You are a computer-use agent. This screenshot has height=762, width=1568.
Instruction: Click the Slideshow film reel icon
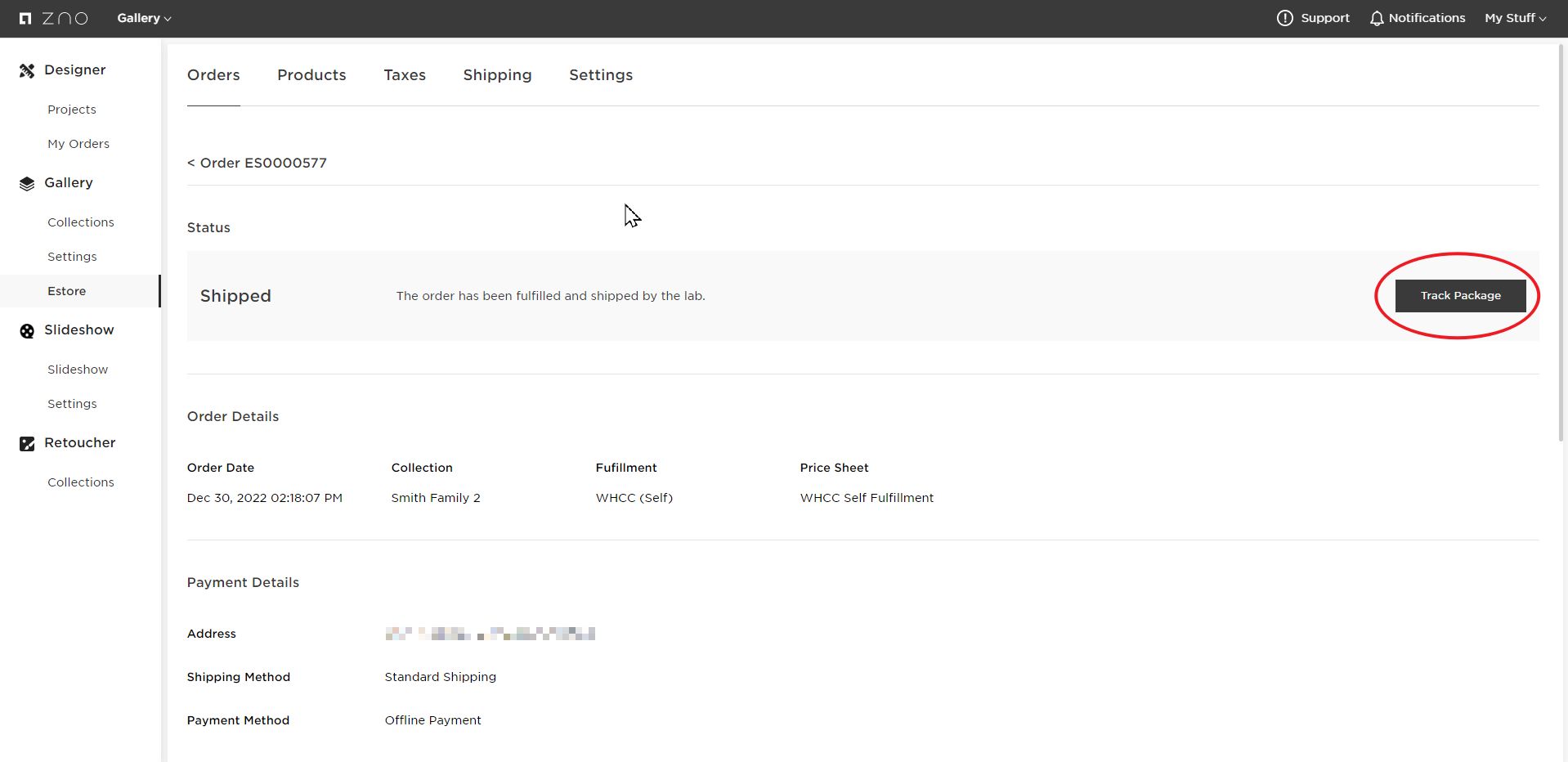coord(27,331)
